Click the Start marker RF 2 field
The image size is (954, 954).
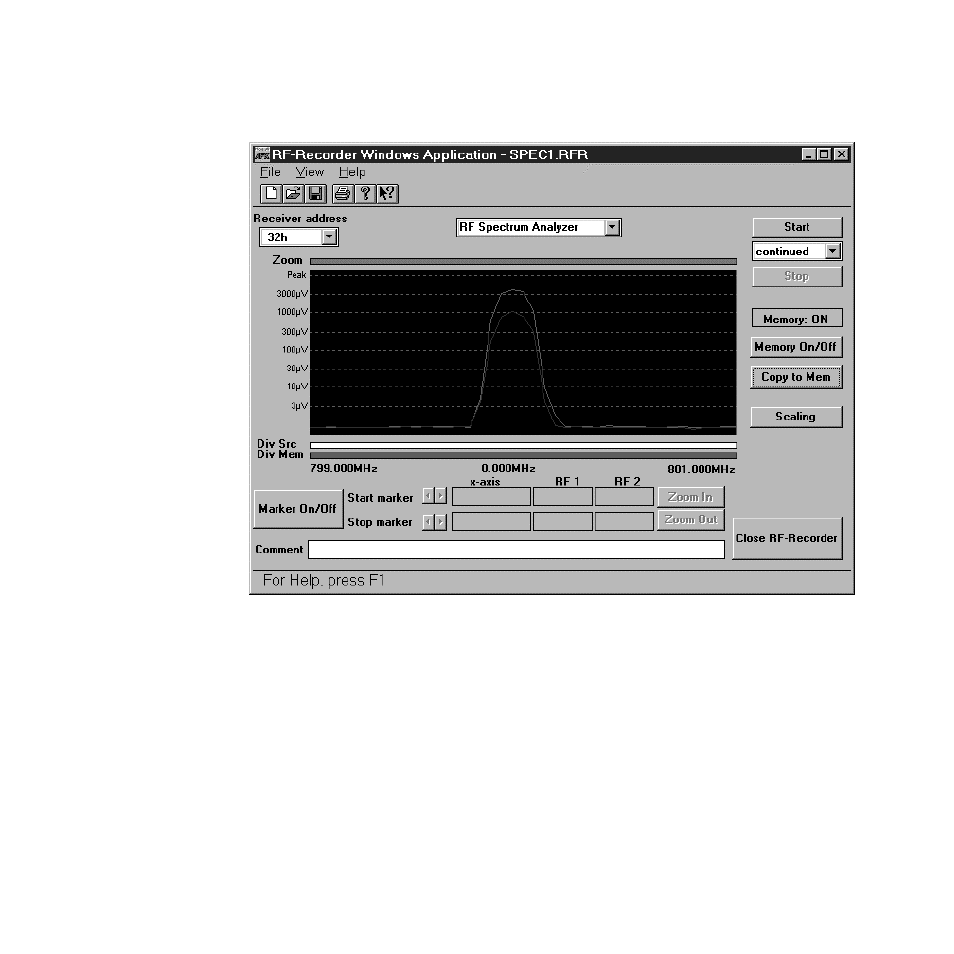point(624,496)
